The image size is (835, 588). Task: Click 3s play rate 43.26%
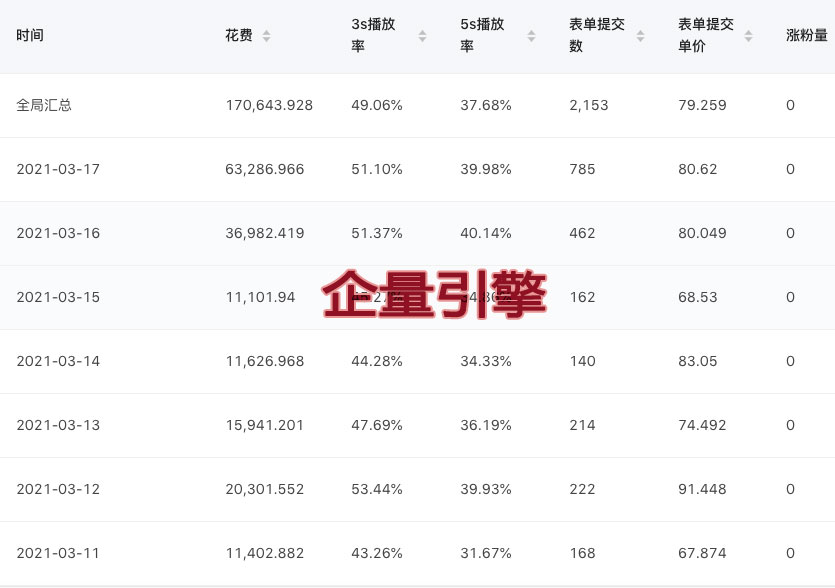click(376, 553)
